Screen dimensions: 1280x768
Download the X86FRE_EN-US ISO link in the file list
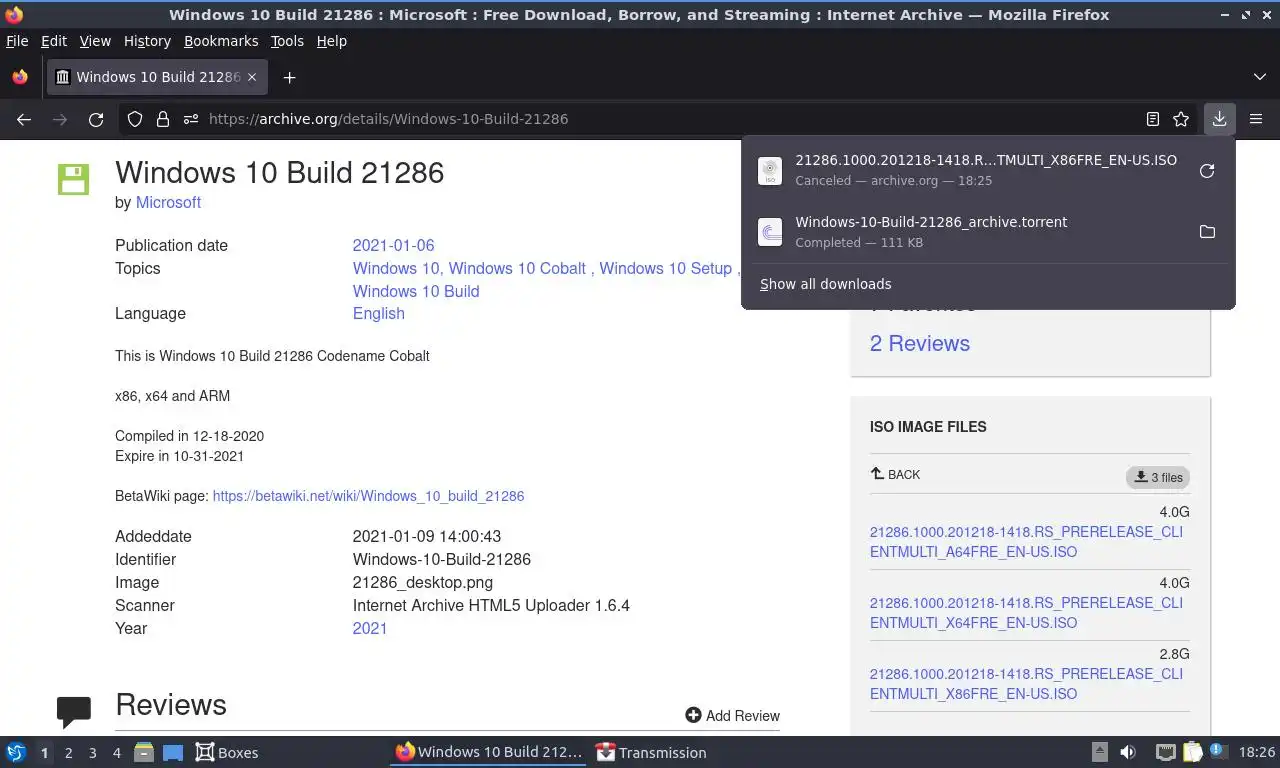1026,683
